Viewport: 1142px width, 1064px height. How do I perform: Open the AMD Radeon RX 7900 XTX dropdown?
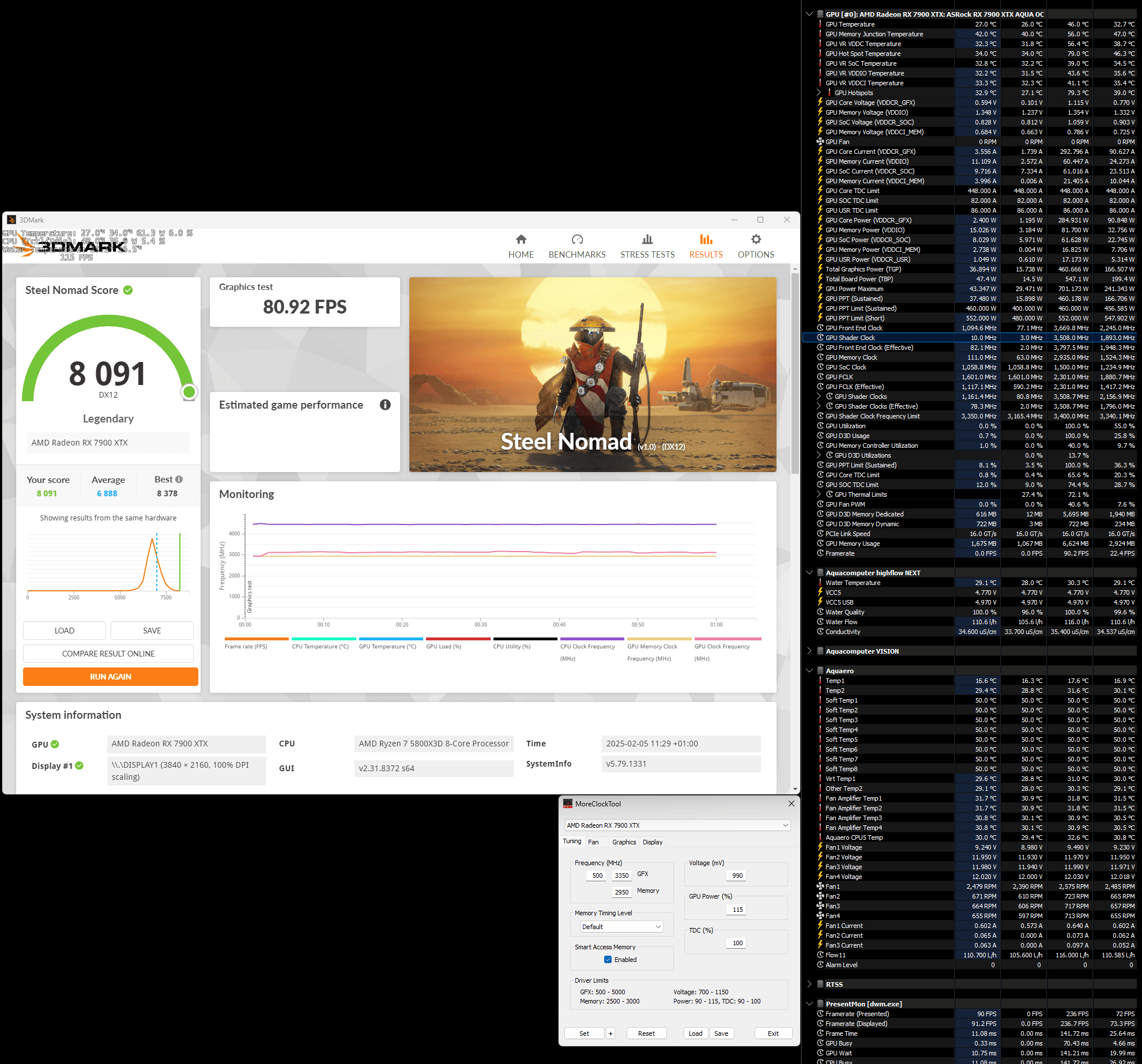677,825
